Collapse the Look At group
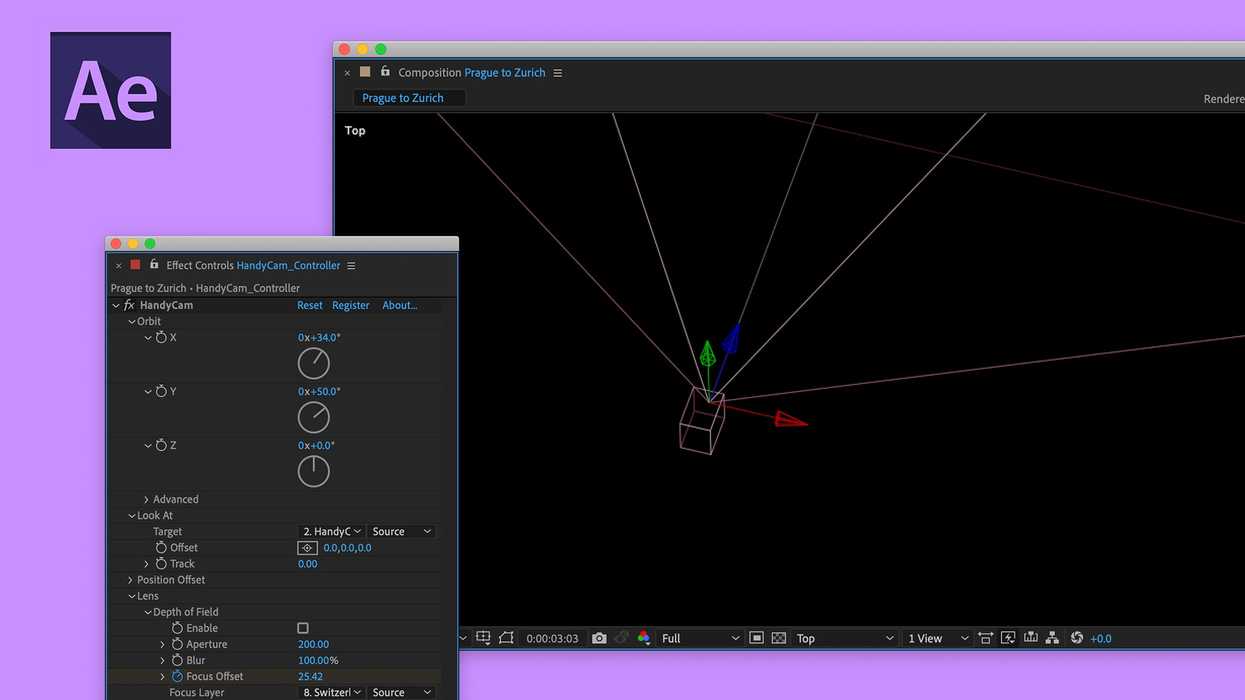Screen dimensions: 1245x700 131,515
